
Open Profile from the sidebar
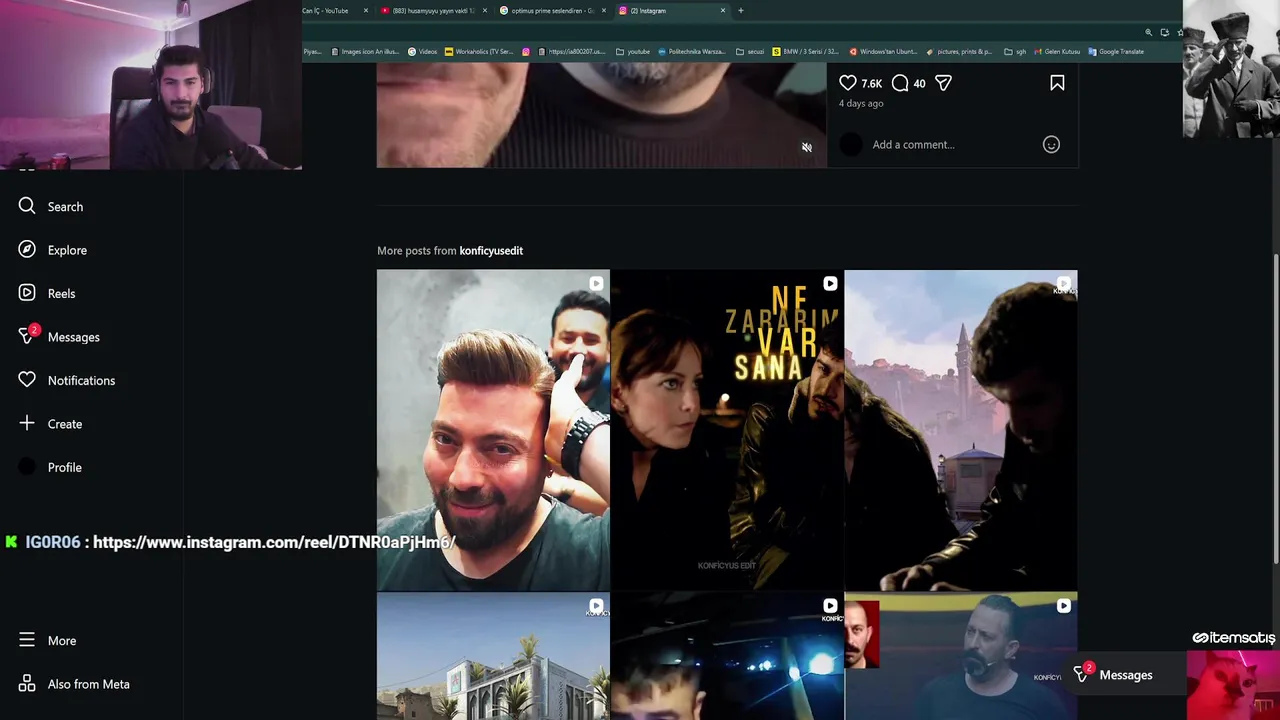pos(49,467)
